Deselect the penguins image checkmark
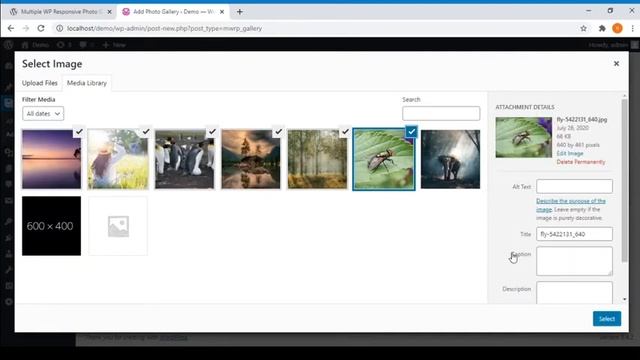 click(x=212, y=131)
